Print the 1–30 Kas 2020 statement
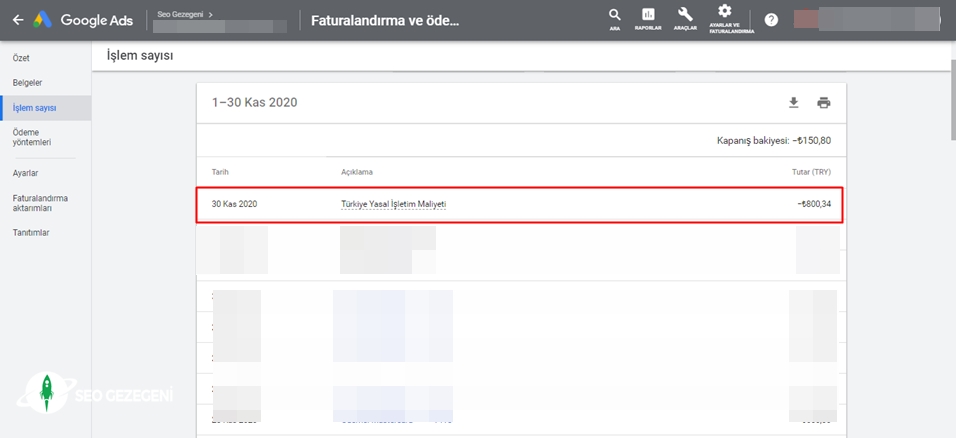956x438 pixels. [x=824, y=102]
